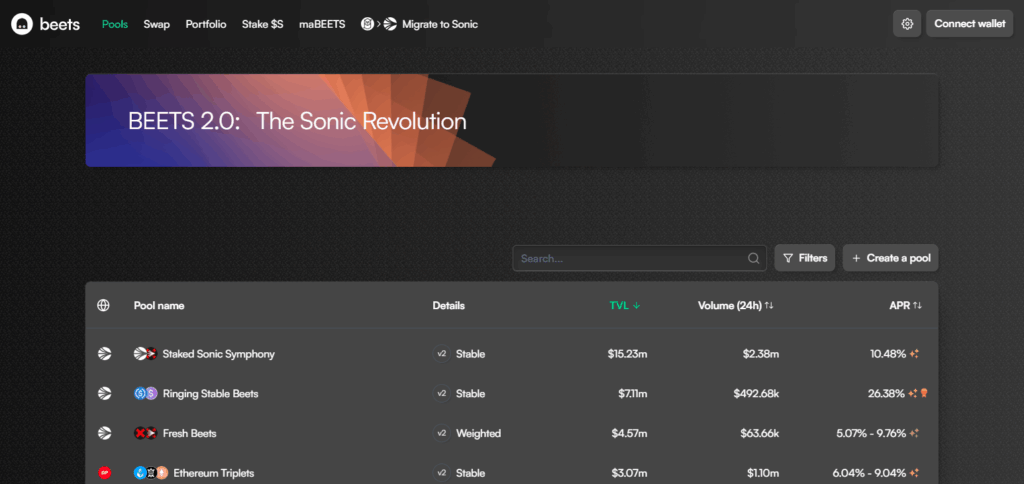Focus the pool Search field

pos(639,258)
